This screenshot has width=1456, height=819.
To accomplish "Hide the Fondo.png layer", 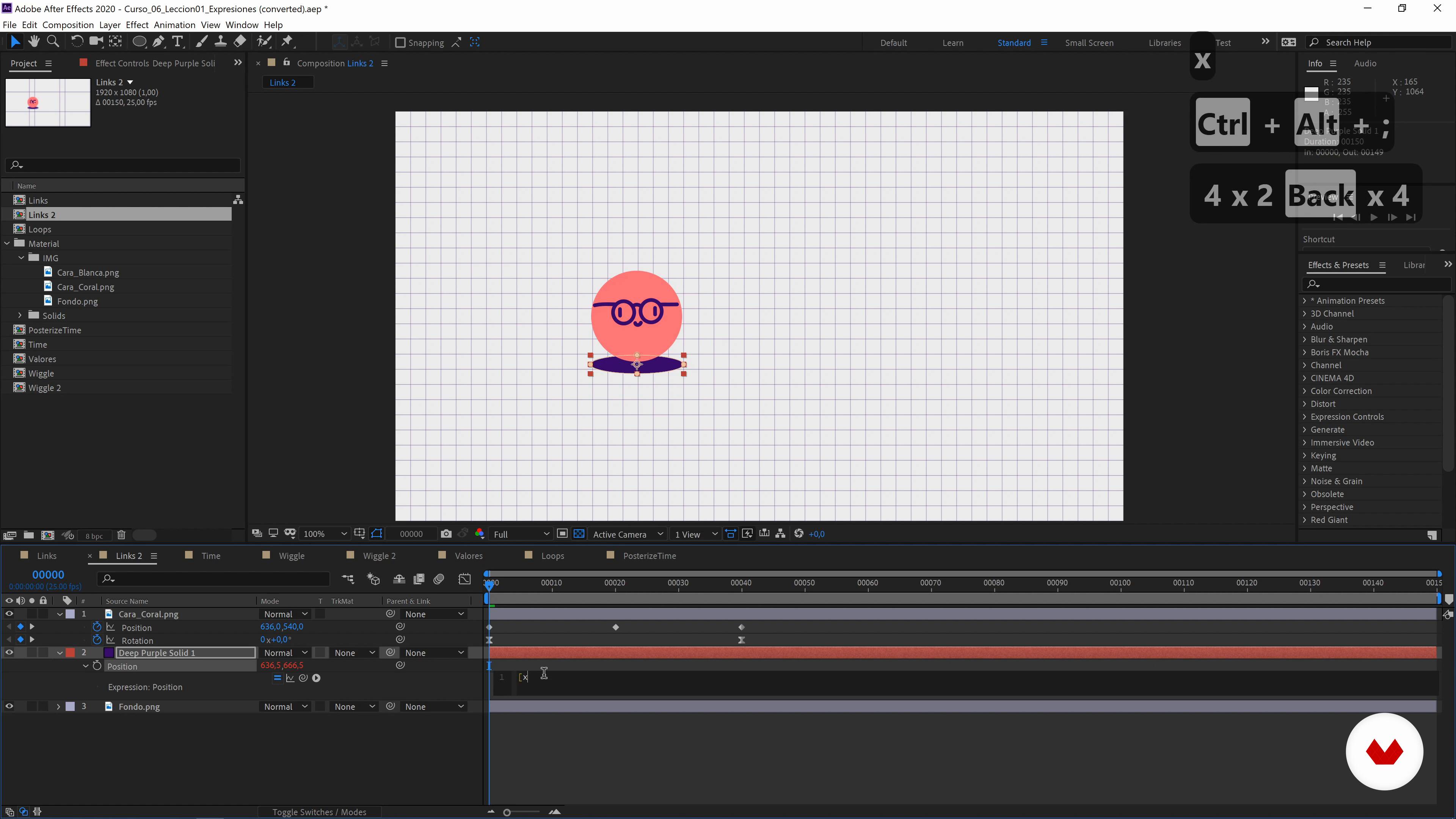I will (9, 706).
